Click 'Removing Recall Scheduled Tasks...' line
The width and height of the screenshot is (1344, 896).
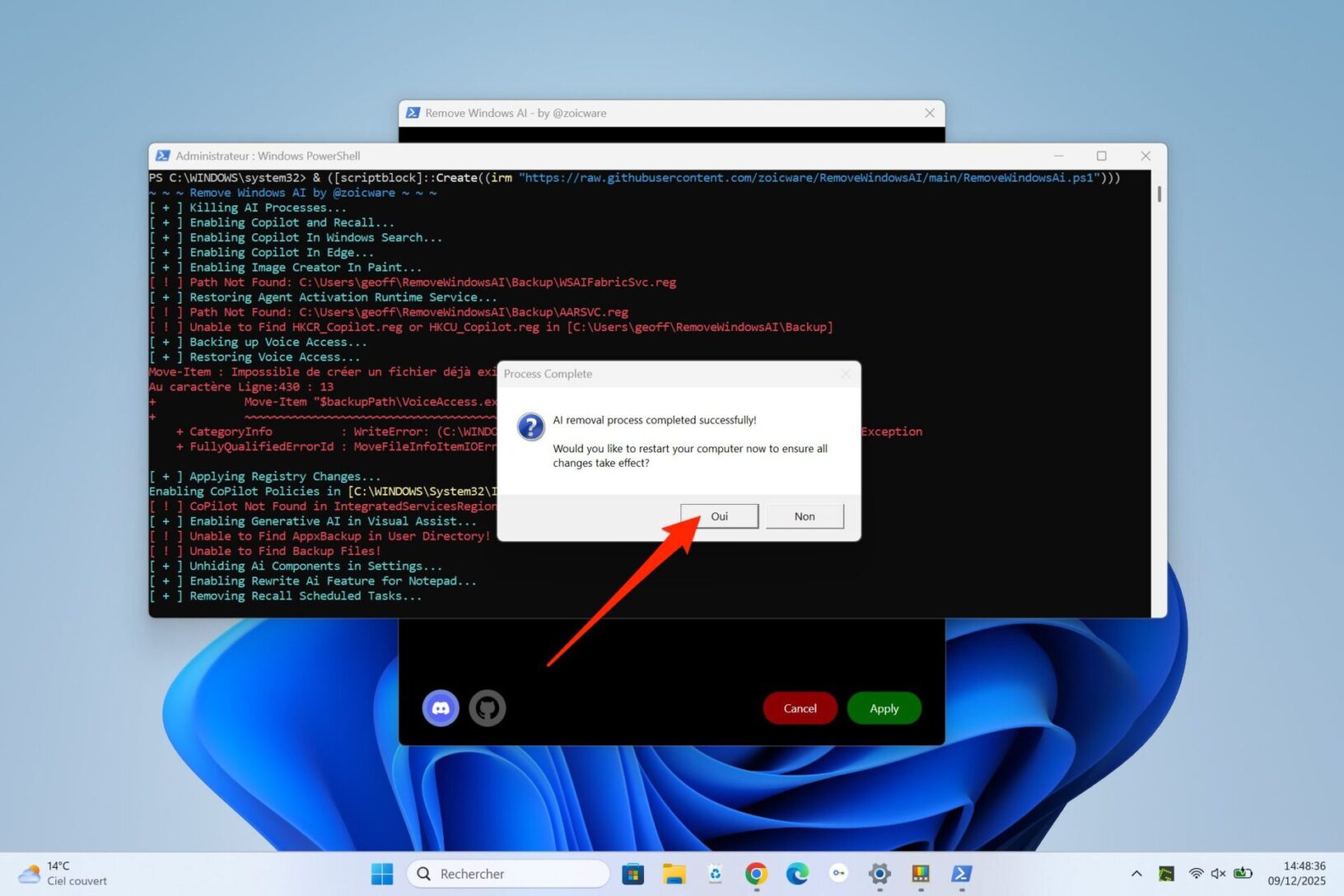click(285, 596)
